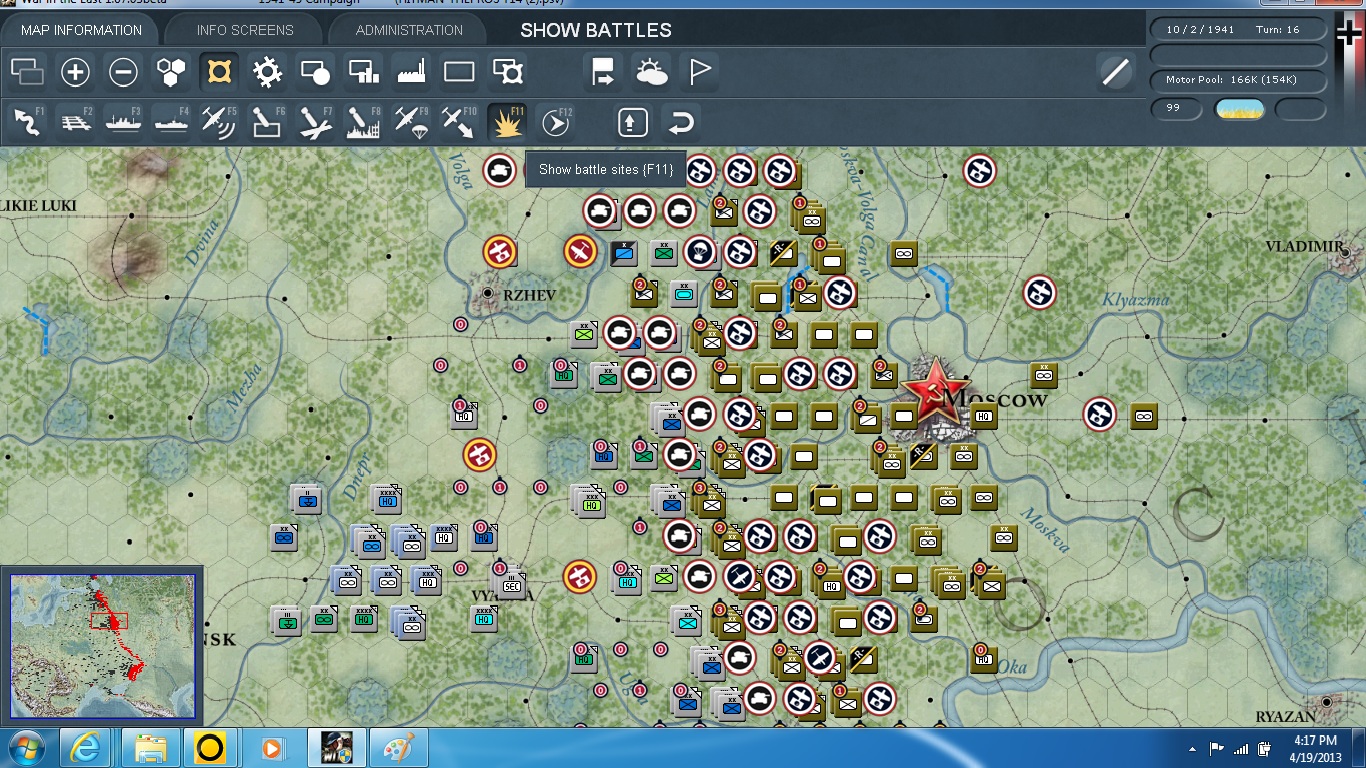Viewport: 1366px width, 768px height.
Task: Toggle the factory display icon
Action: pos(411,71)
